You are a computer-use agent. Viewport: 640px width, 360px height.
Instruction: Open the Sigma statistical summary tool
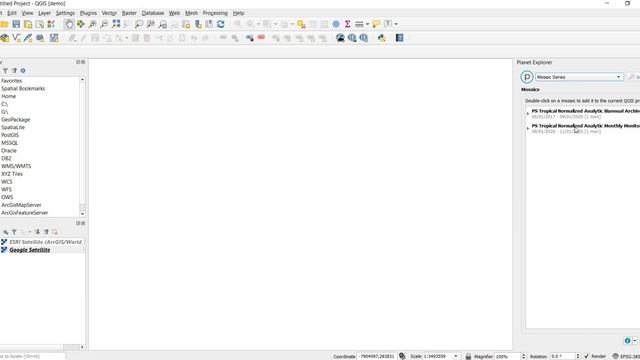click(x=347, y=24)
